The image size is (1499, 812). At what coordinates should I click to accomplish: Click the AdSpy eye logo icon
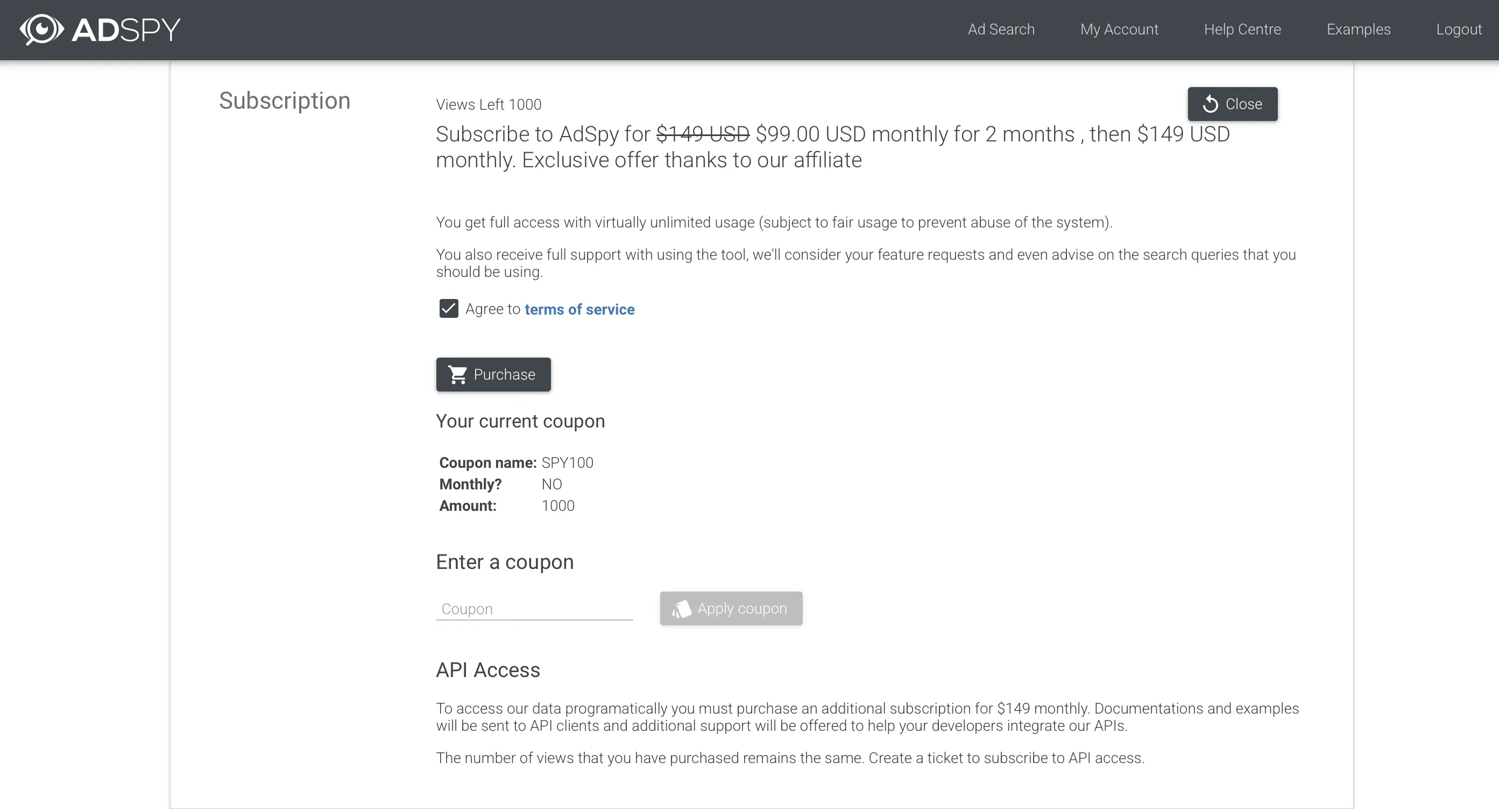[41, 29]
